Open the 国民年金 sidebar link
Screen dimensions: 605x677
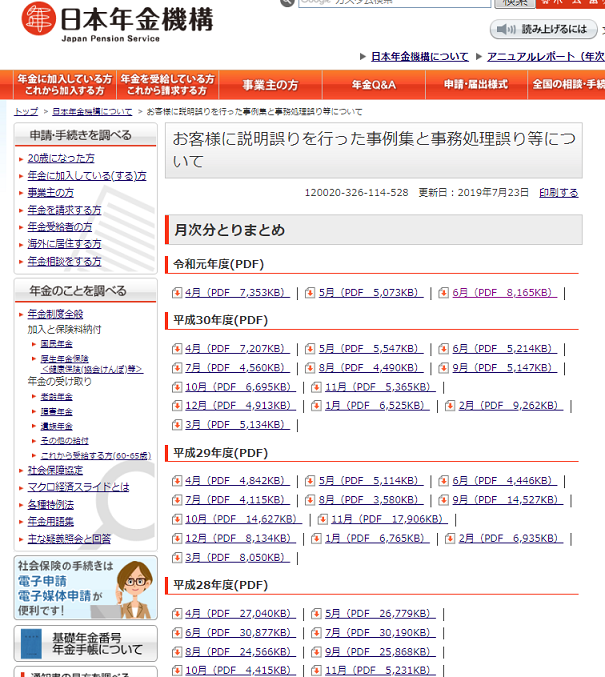tap(56, 343)
